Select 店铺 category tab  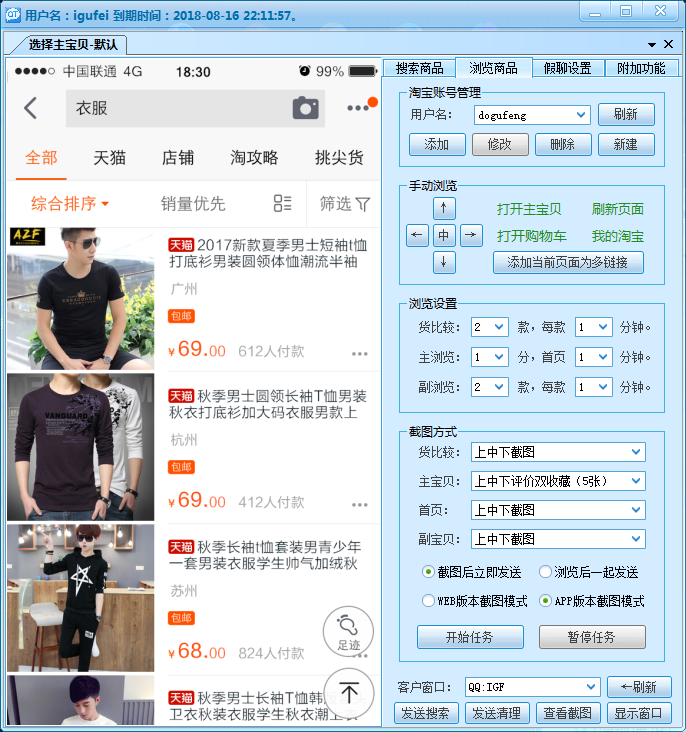[178, 158]
